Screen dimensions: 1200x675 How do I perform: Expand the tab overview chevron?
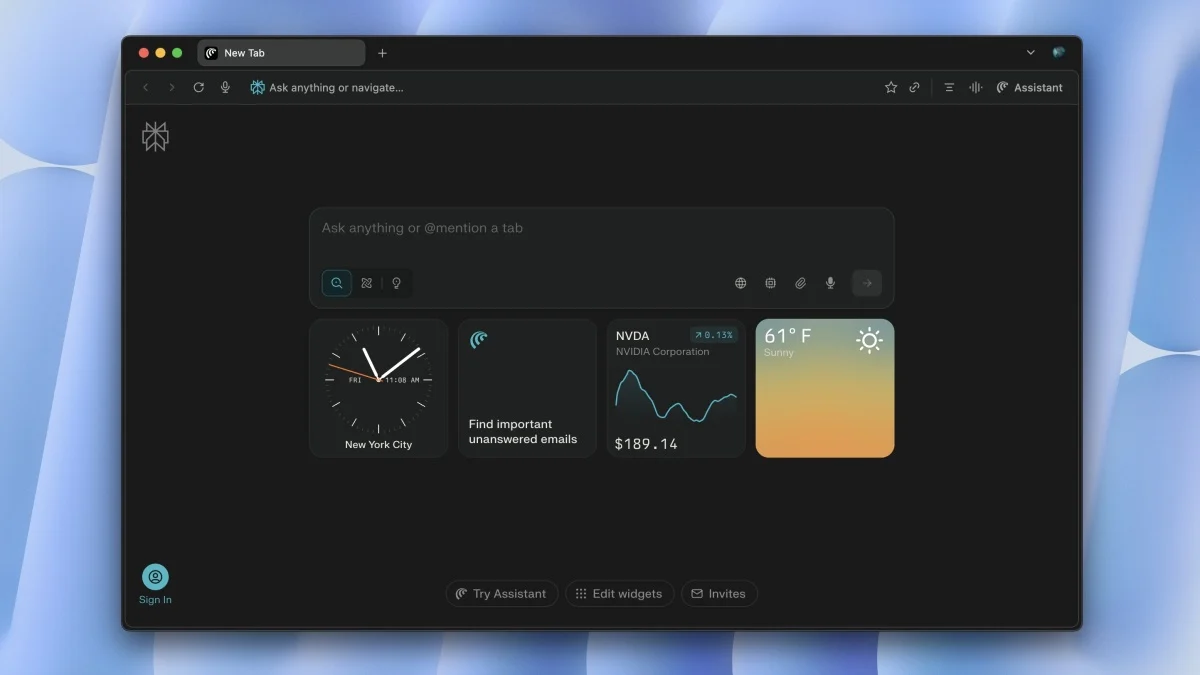[x=1030, y=52]
